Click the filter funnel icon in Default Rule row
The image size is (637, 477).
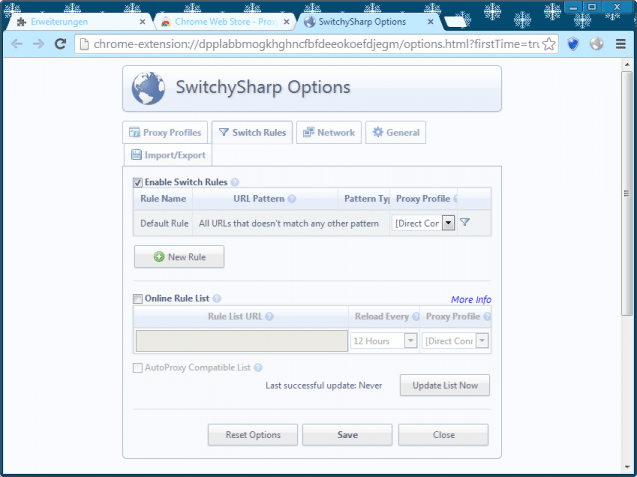tap(465, 222)
